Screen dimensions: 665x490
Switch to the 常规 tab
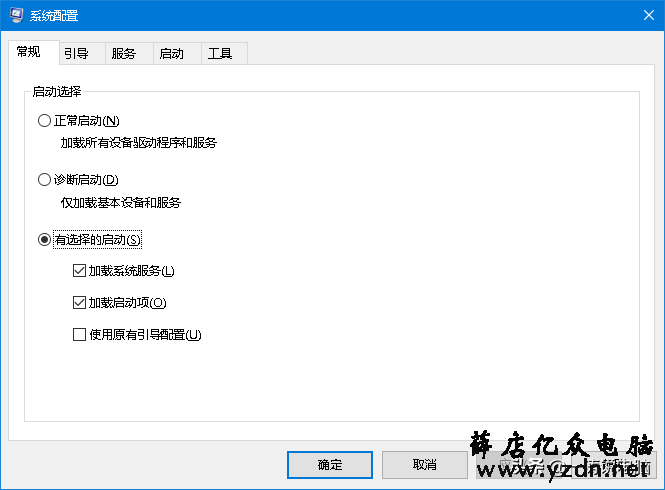tap(34, 53)
